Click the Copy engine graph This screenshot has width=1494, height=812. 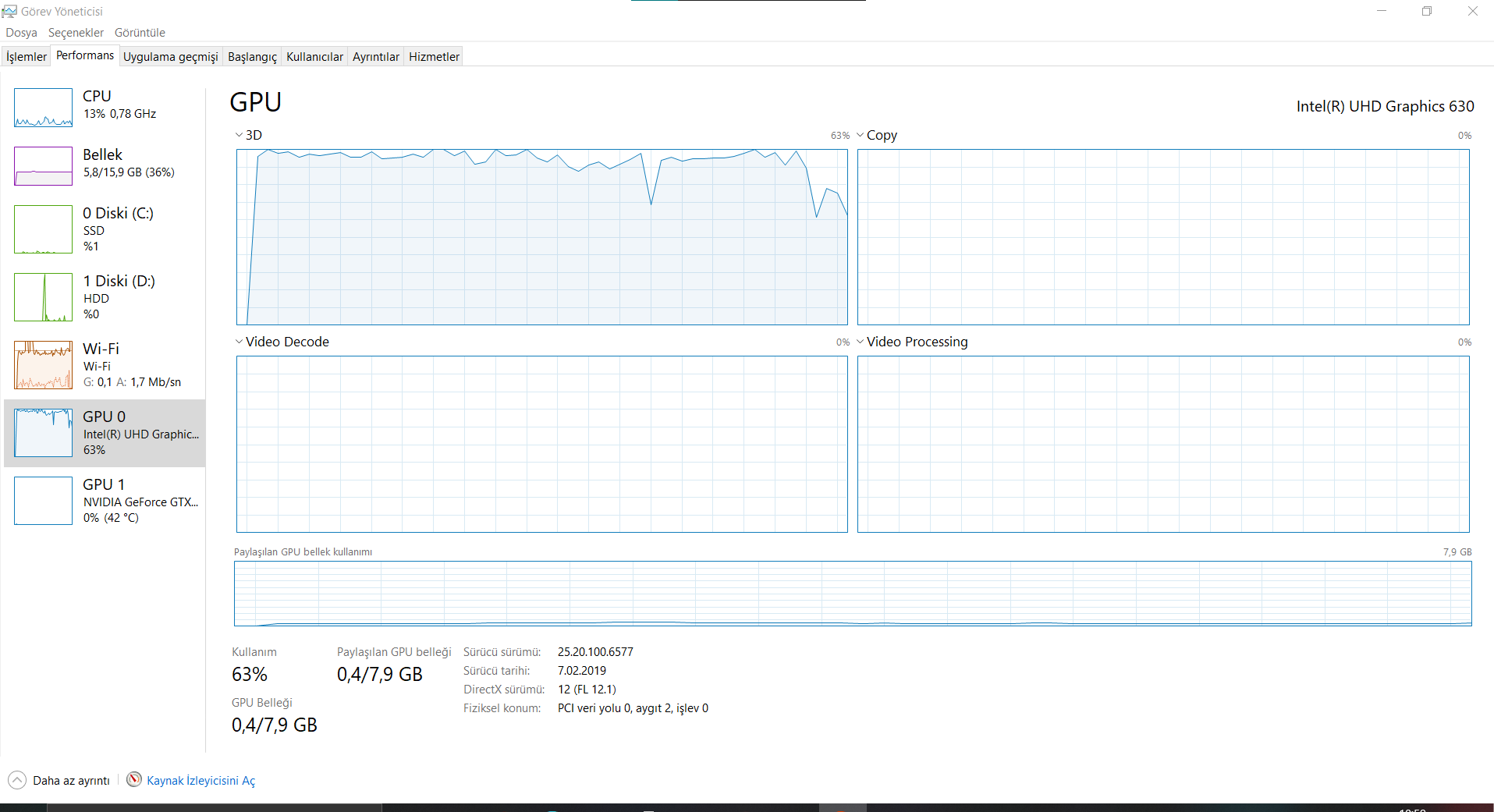point(1163,237)
